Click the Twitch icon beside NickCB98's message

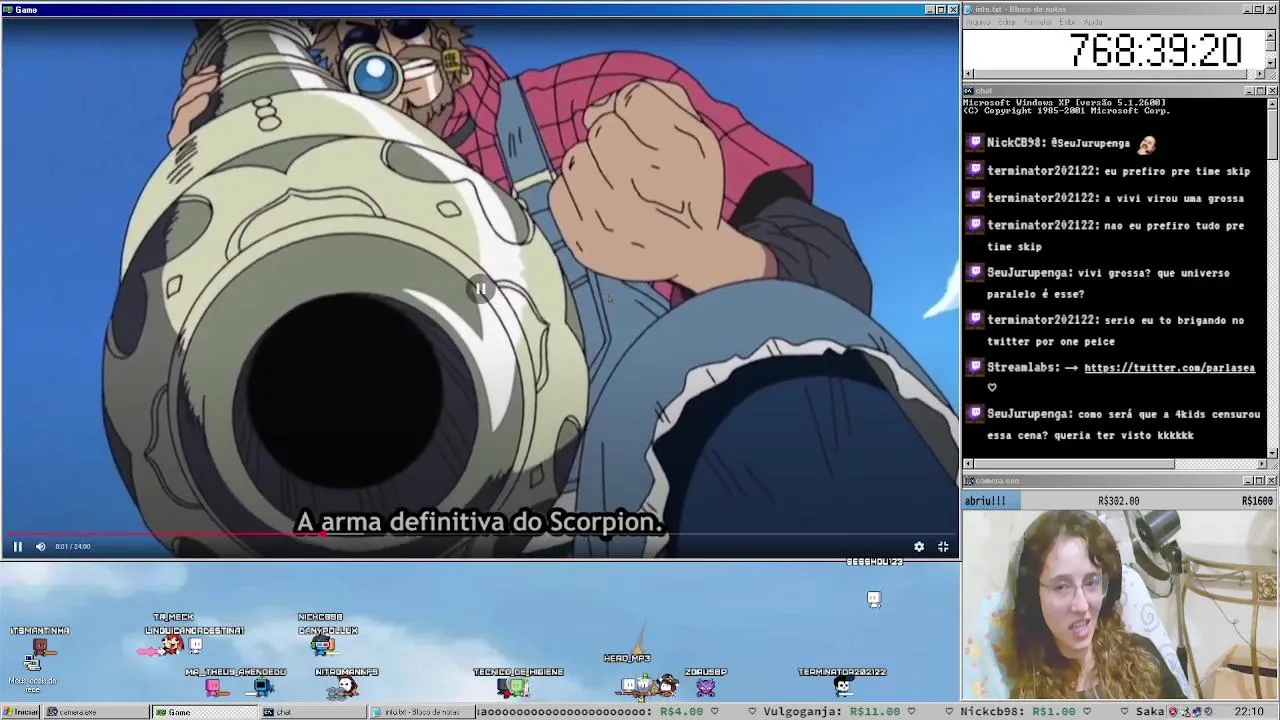tap(975, 143)
